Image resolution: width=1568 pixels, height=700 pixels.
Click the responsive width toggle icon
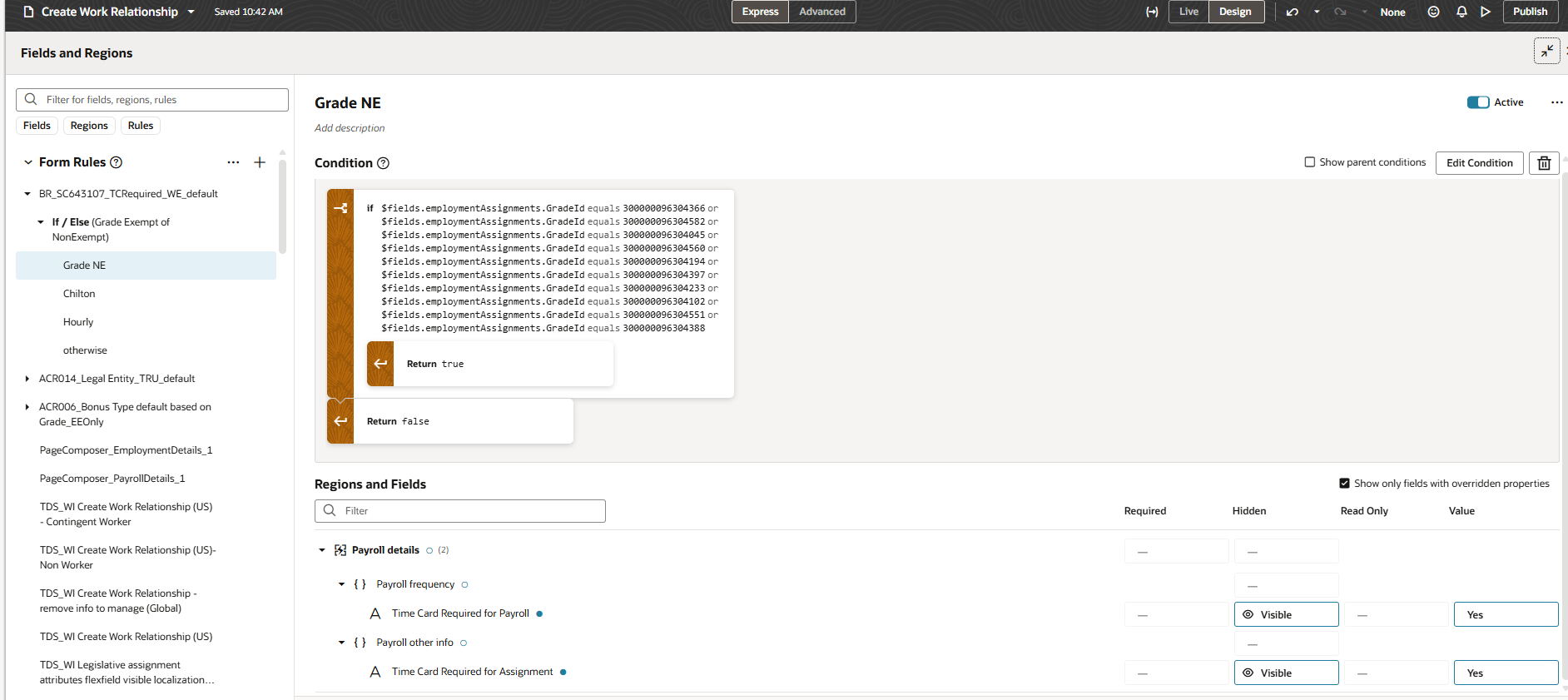[x=1152, y=12]
